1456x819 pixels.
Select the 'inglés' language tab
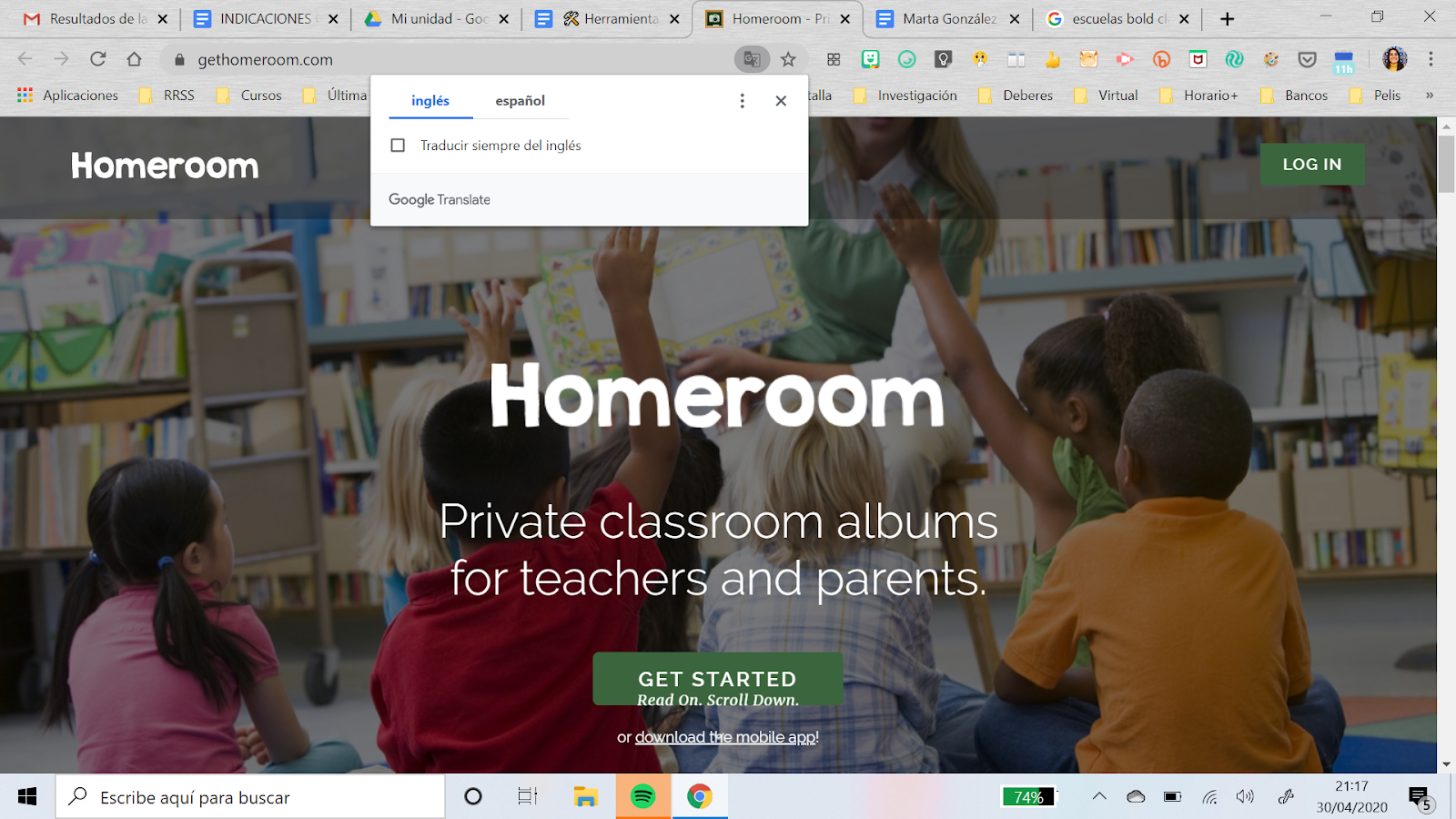point(430,100)
